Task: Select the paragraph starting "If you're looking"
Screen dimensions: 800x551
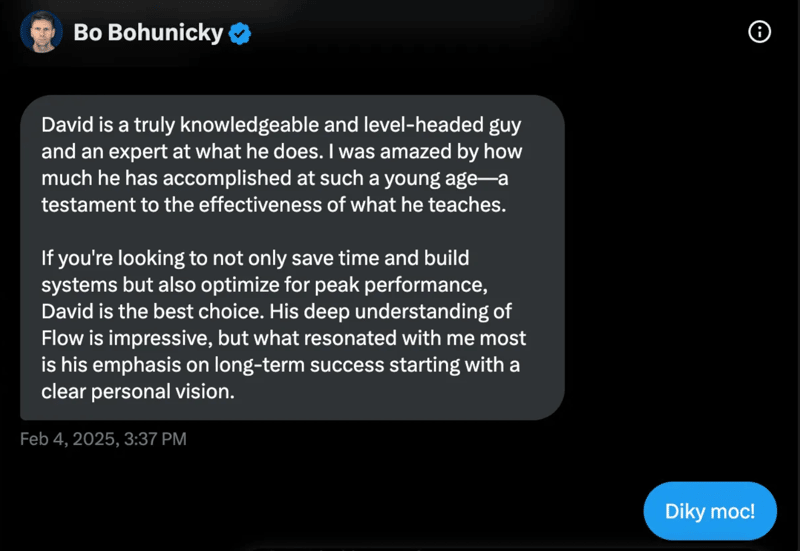Action: point(280,322)
